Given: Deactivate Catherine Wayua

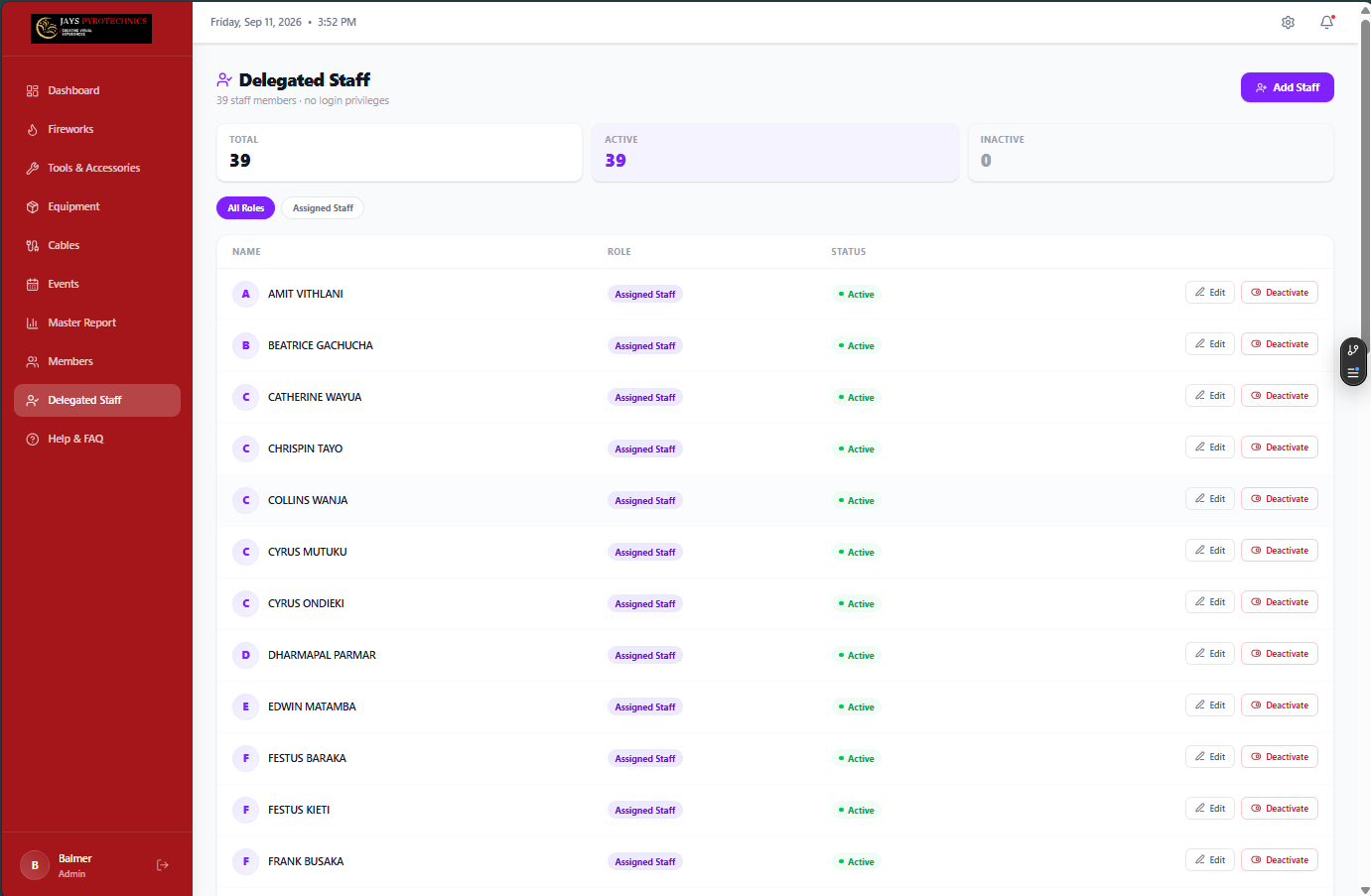Looking at the screenshot, I should [1280, 396].
